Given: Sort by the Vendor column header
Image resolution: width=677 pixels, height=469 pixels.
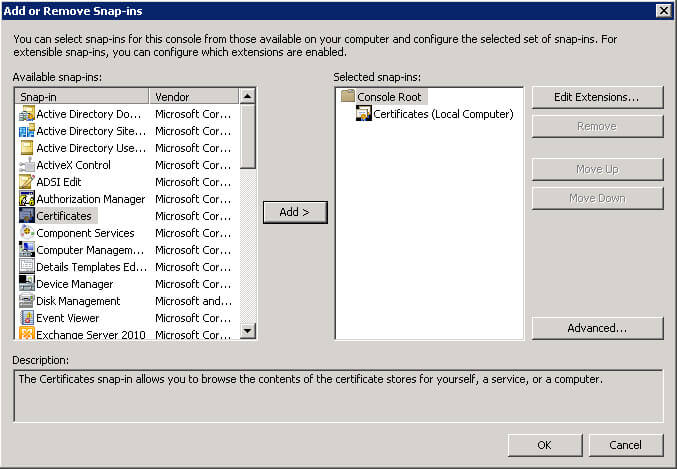Looking at the screenshot, I should (194, 97).
